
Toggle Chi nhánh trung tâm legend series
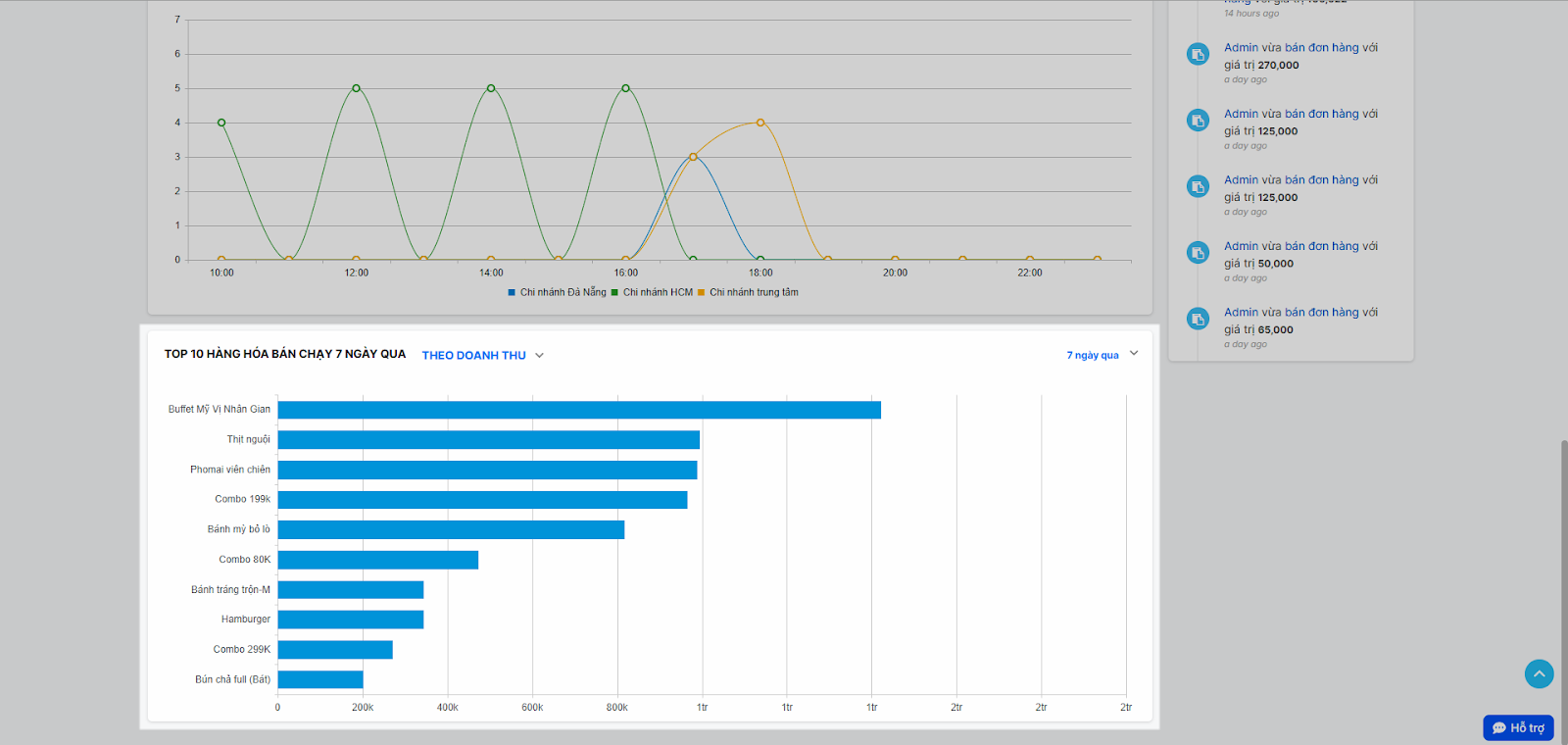(x=748, y=292)
